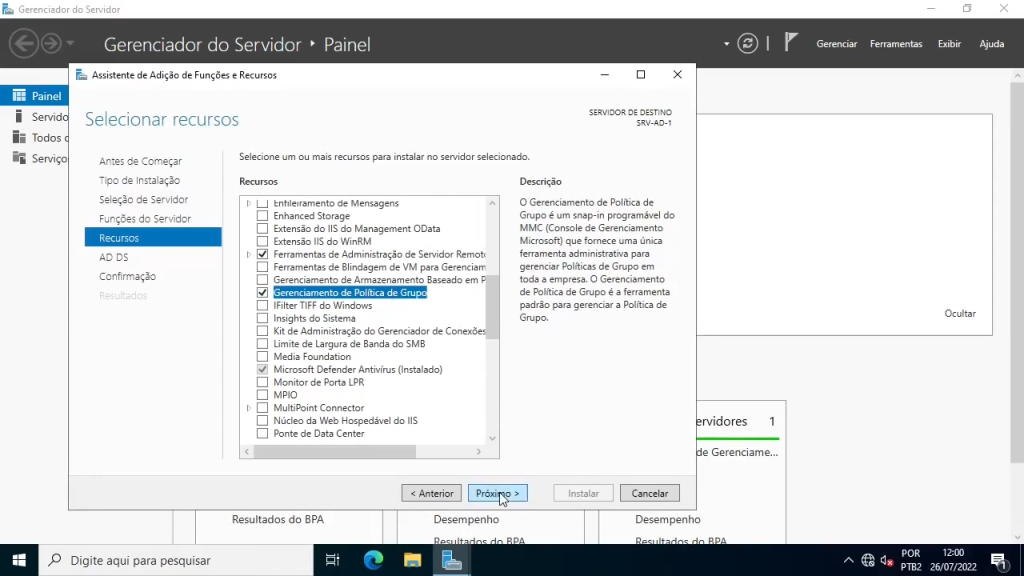Select Núcleo da Web Hospedável do IIS text
The image size is (1024, 576).
tap(345, 421)
